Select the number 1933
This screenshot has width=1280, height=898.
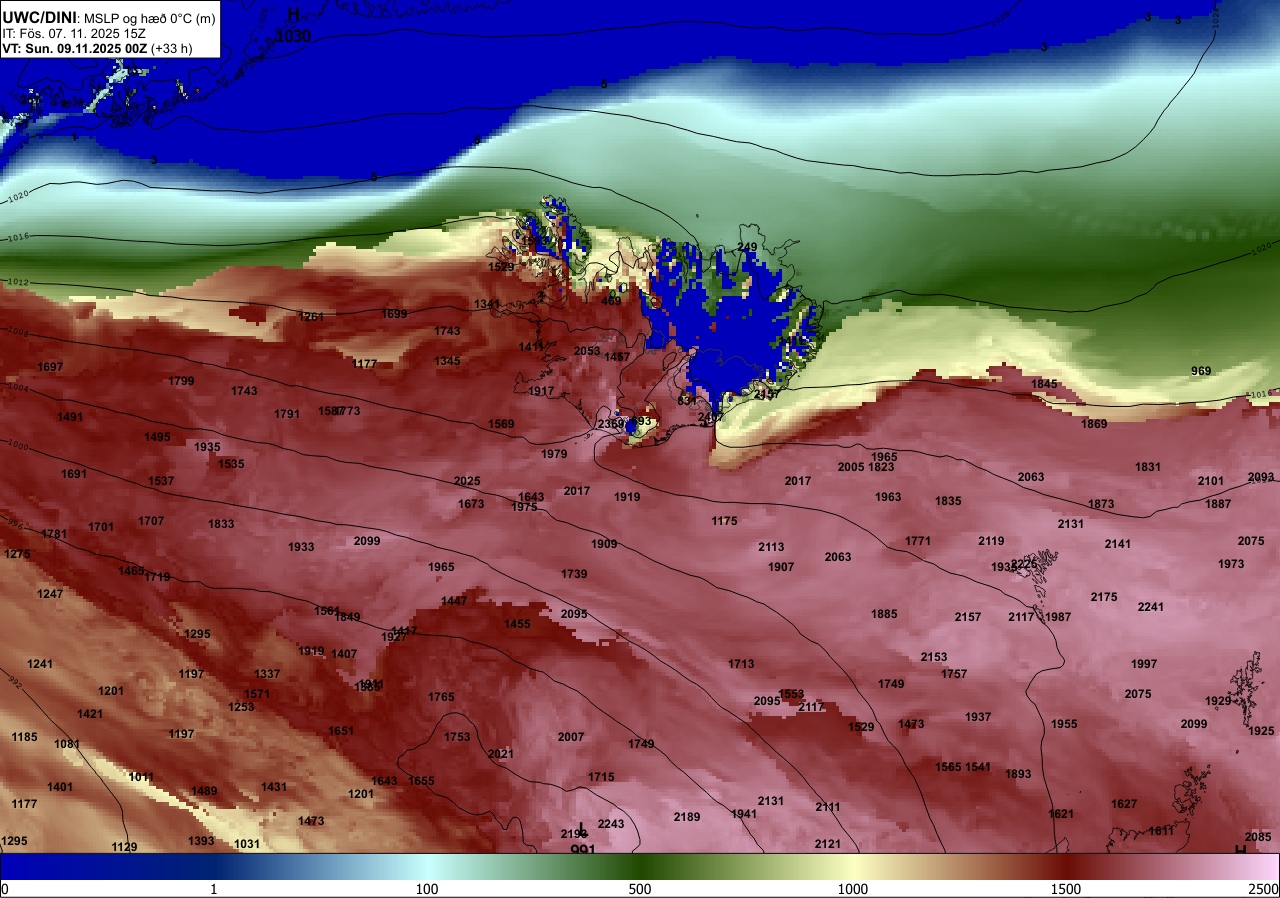click(x=301, y=547)
